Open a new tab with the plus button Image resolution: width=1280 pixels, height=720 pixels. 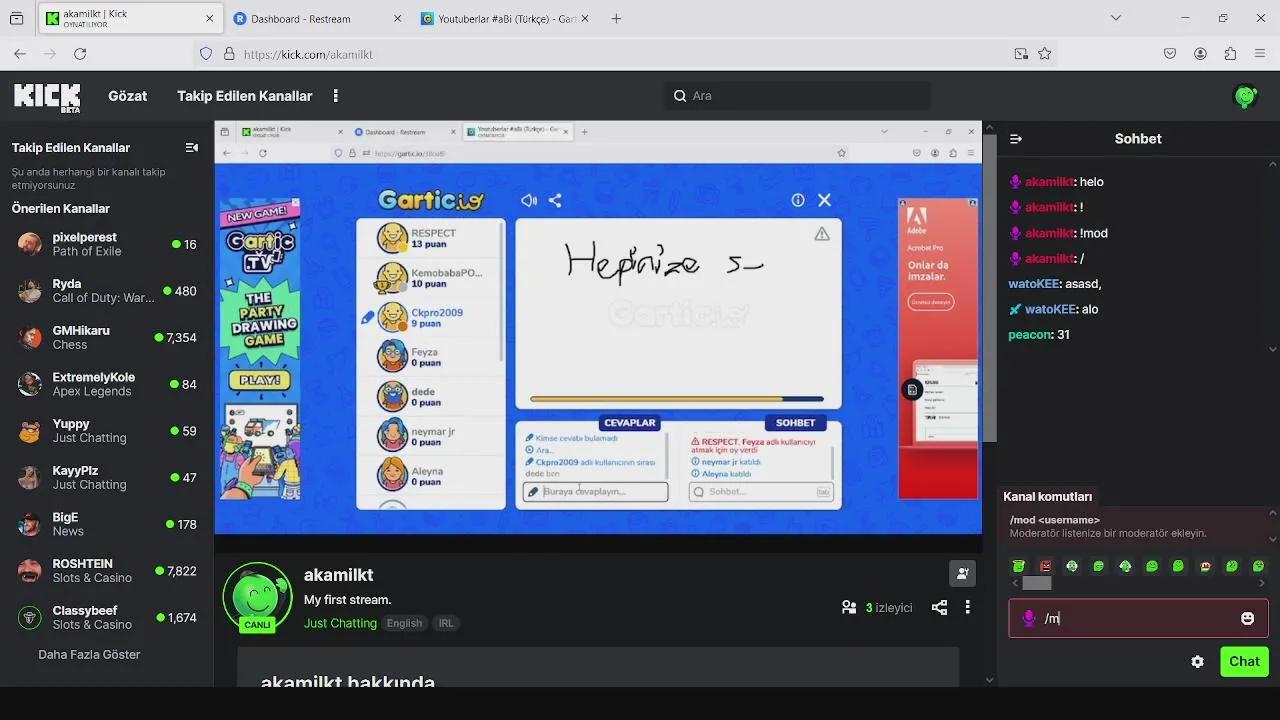616,18
